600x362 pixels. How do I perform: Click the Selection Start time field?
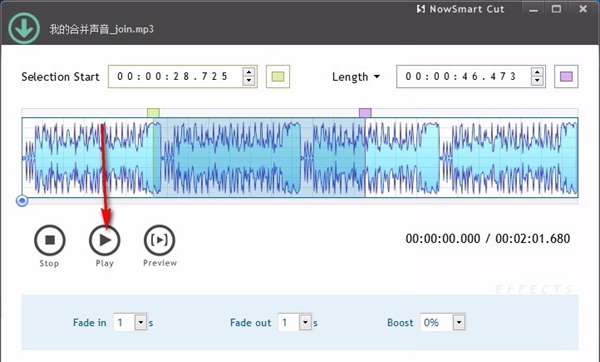coord(175,77)
